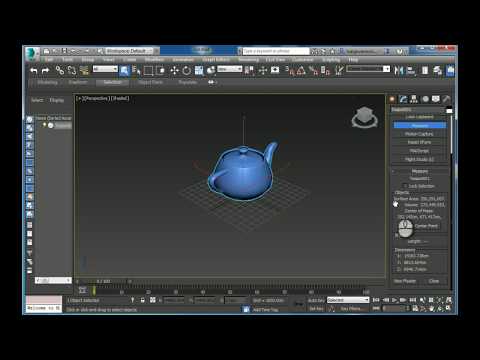This screenshot has height=360, width=480.
Task: Open the Group menu
Action: click(88, 60)
